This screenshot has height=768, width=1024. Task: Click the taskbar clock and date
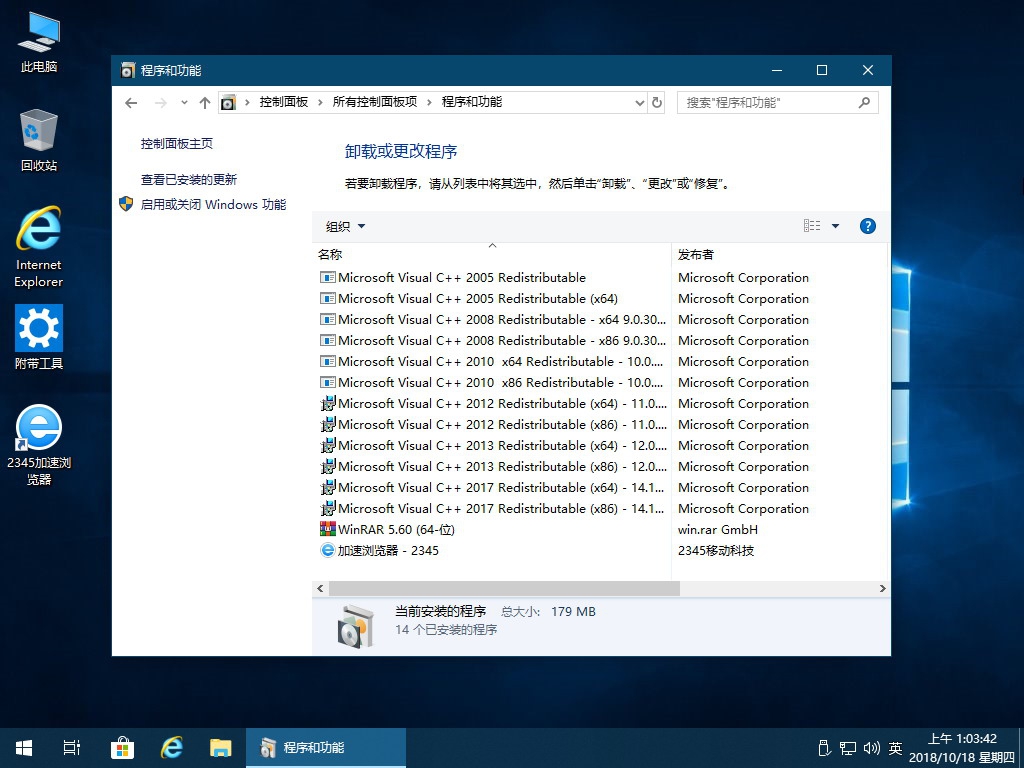tap(961, 748)
